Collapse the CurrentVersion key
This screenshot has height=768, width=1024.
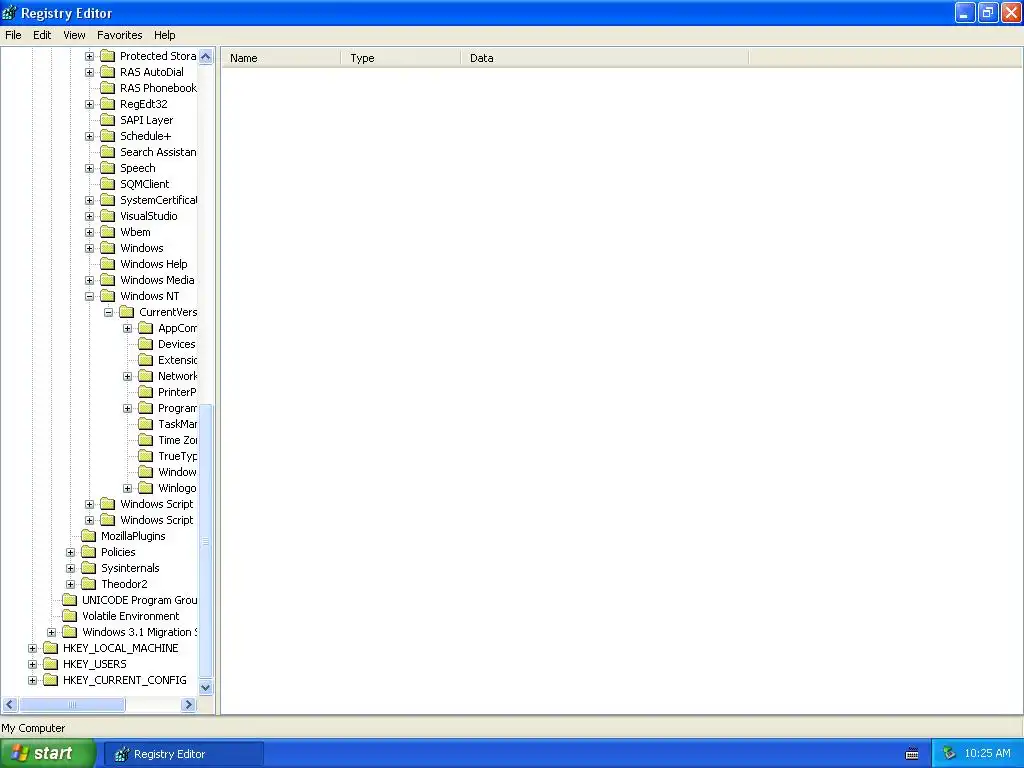(108, 312)
